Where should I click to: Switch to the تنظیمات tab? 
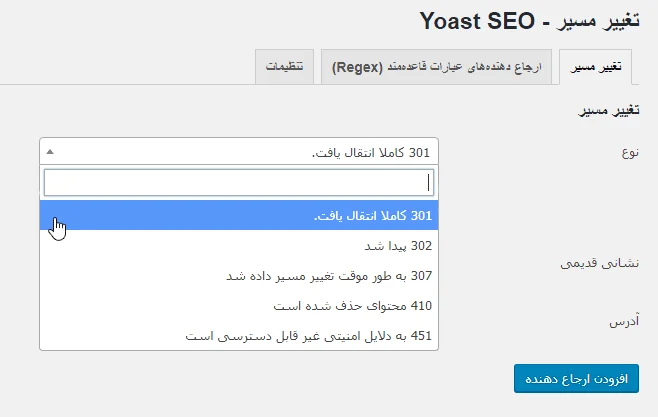tap(285, 67)
